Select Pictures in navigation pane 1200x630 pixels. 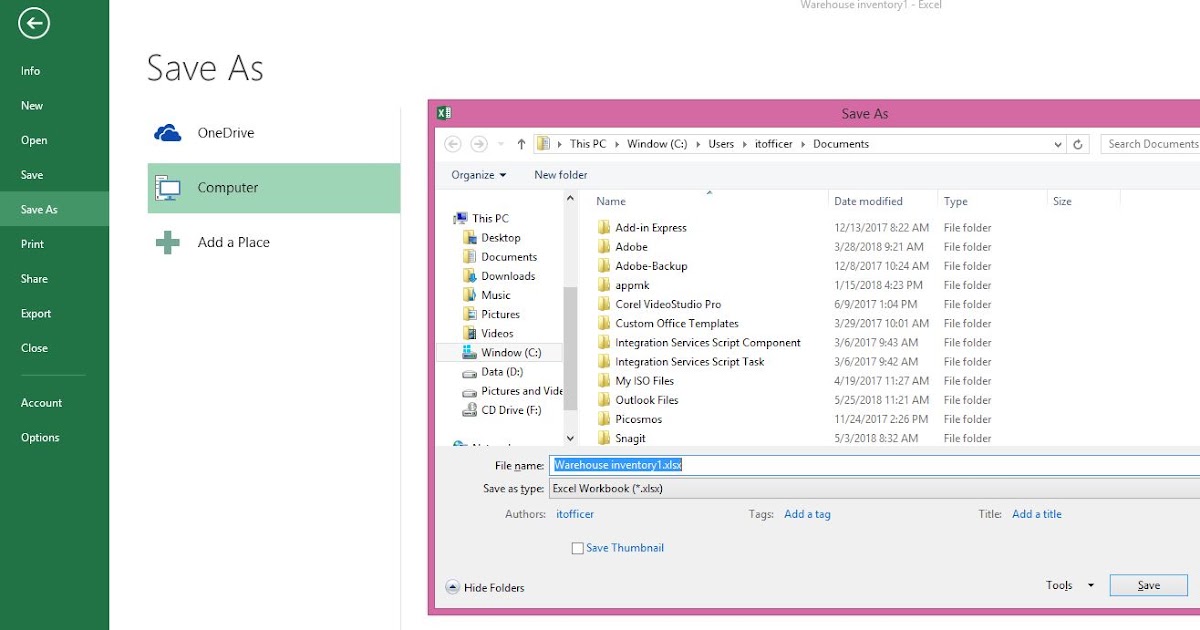499,314
